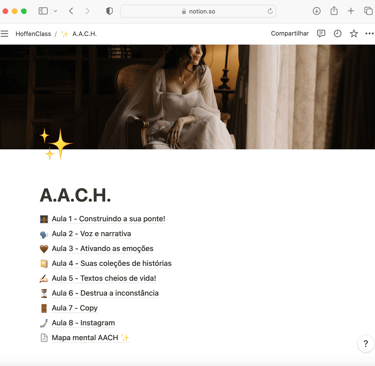Click the brown heart icon beside Aula 3
This screenshot has height=366, width=375.
click(44, 249)
